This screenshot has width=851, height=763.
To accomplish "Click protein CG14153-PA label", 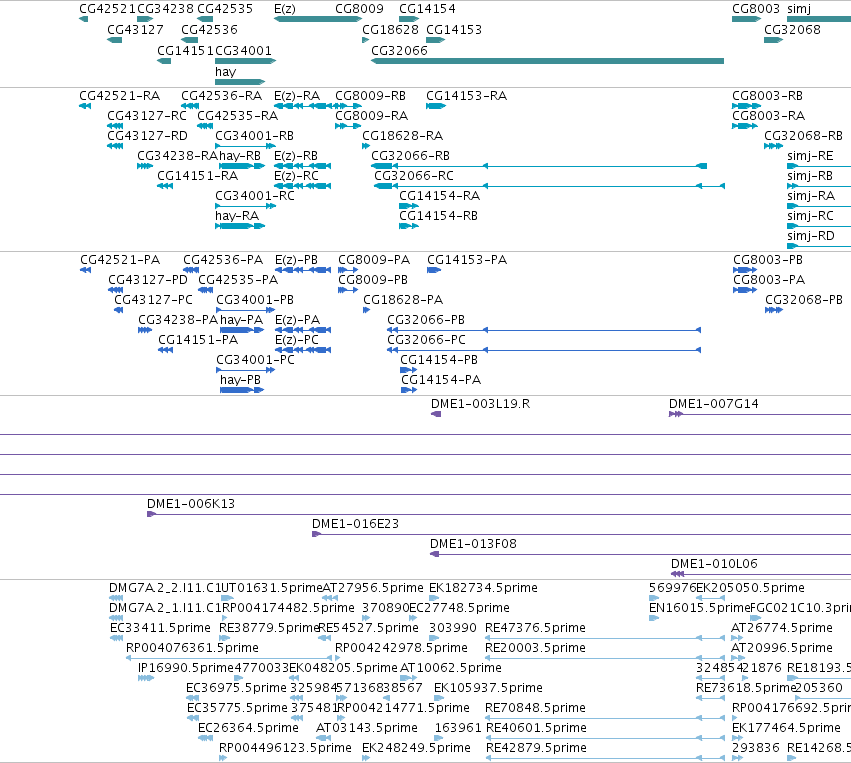I will tap(467, 260).
